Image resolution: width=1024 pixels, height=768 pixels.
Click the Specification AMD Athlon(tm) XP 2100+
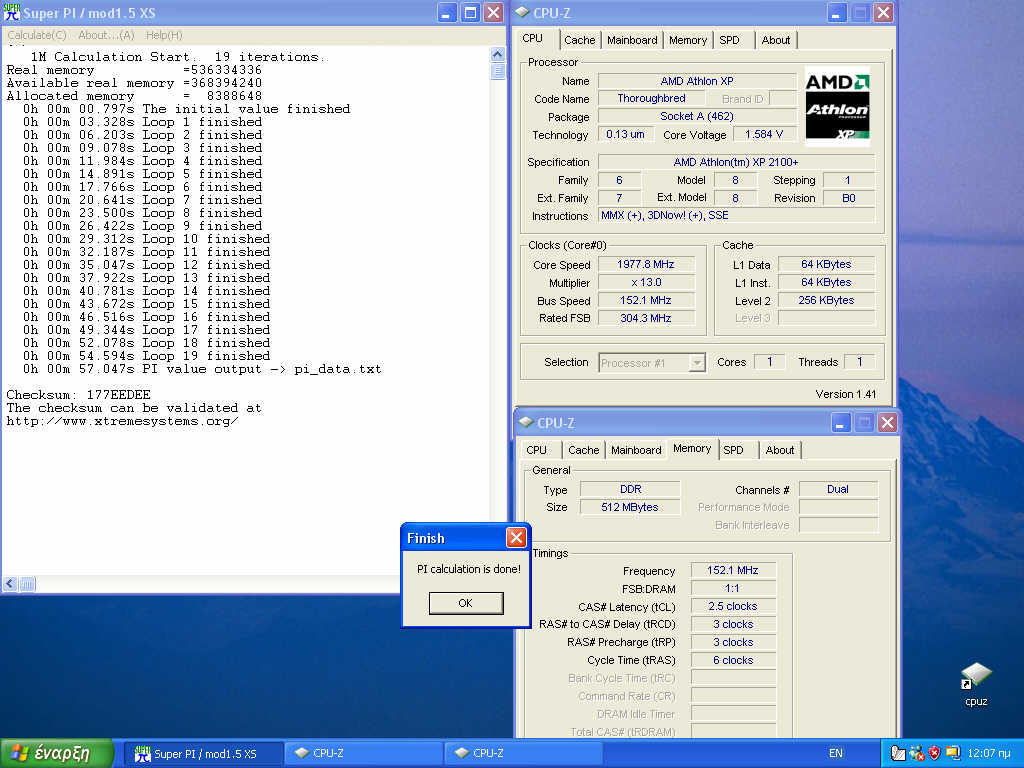[x=736, y=162]
